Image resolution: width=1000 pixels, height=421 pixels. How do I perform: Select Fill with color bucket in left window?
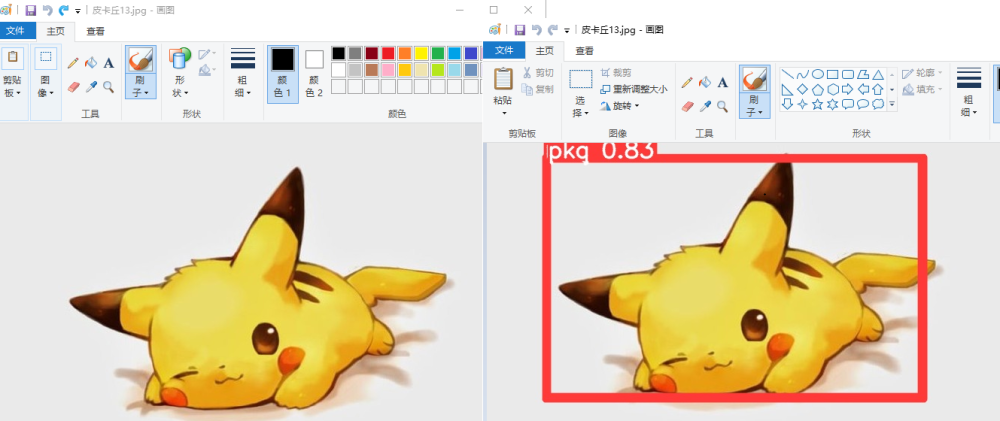[x=91, y=63]
